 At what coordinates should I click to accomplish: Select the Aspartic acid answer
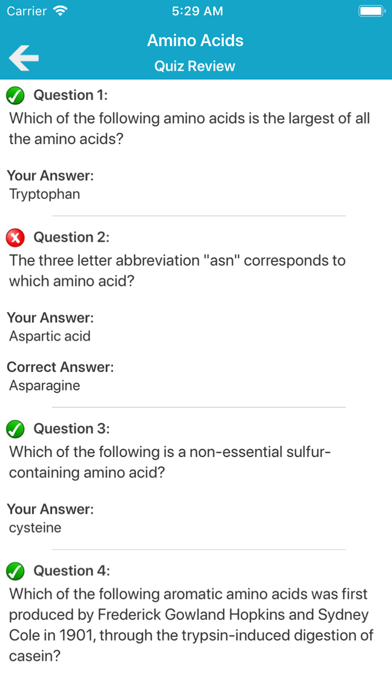pos(50,336)
